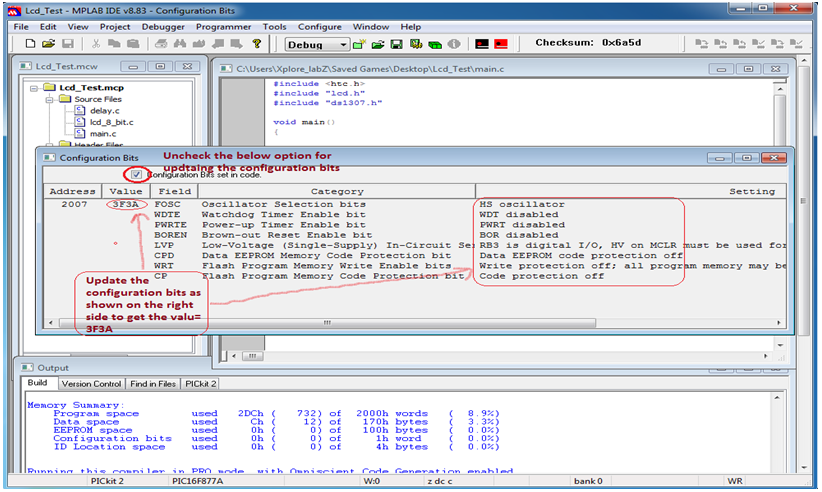822x492 pixels.
Task: Click the New Project icon beside Debug
Action: (x=359, y=45)
